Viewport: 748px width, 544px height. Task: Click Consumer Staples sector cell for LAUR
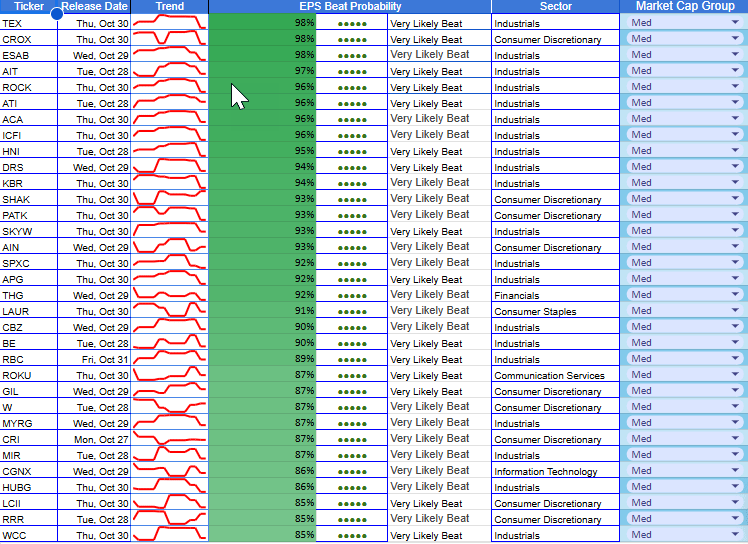(x=556, y=312)
